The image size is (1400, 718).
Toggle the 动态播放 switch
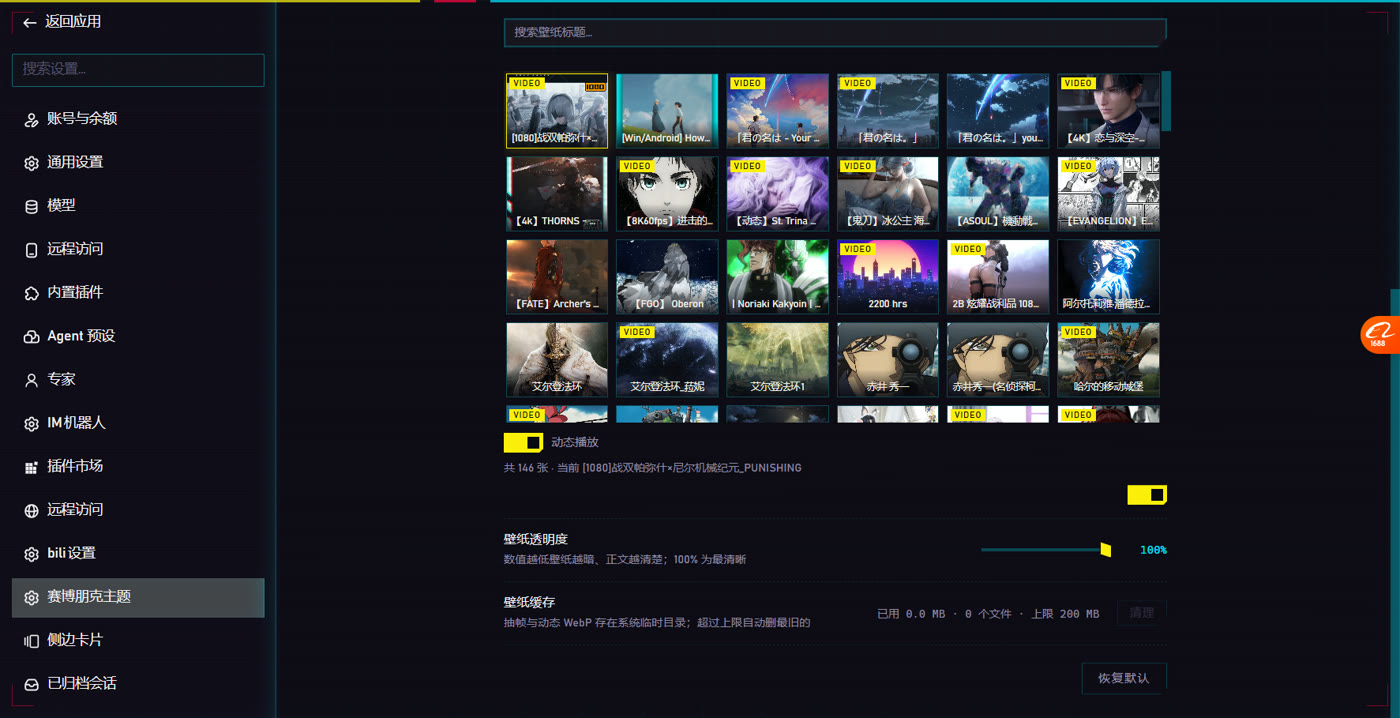tap(523, 442)
